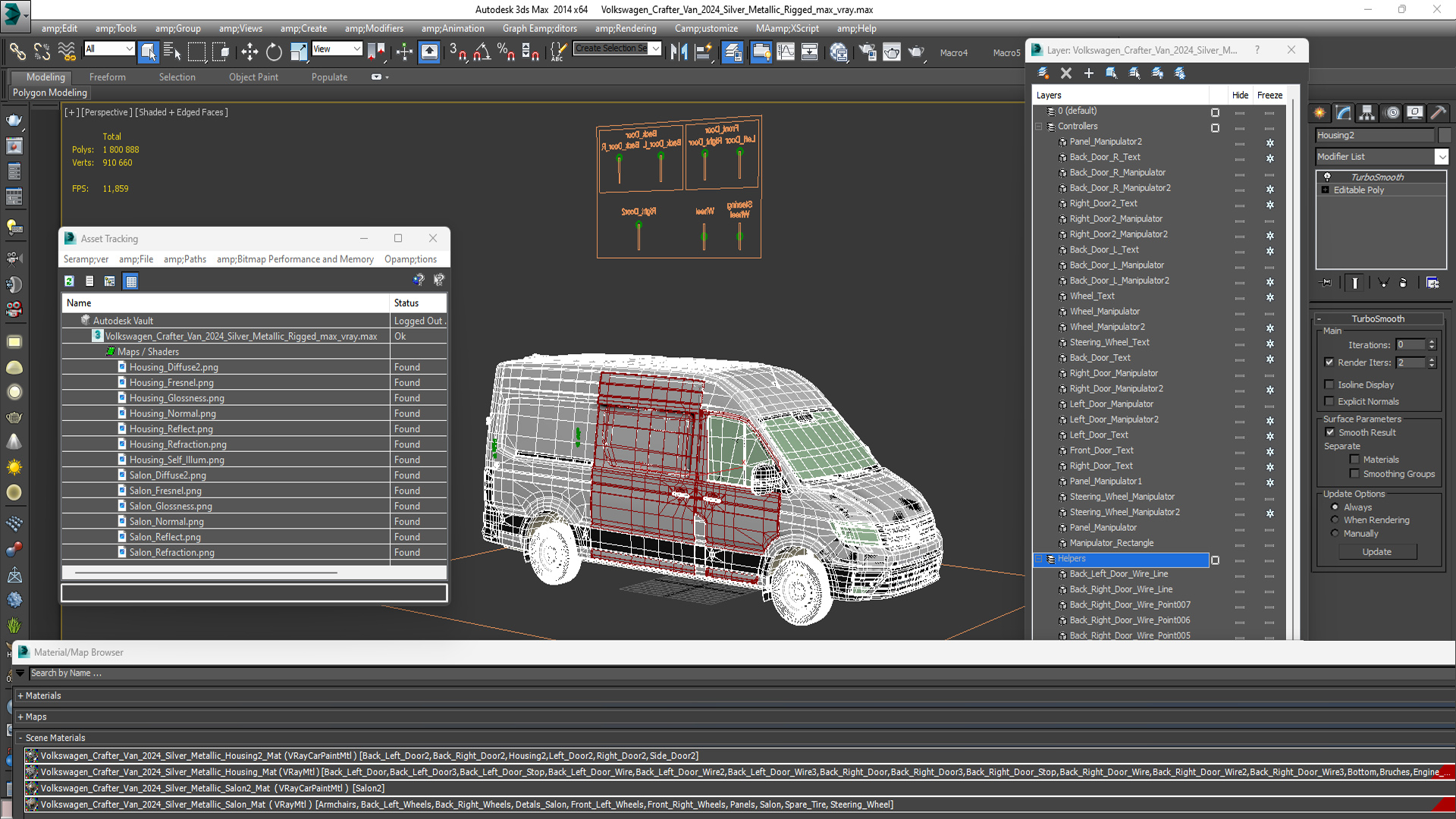
Task: Open the Hierarchy command panel tab
Action: point(1367,113)
